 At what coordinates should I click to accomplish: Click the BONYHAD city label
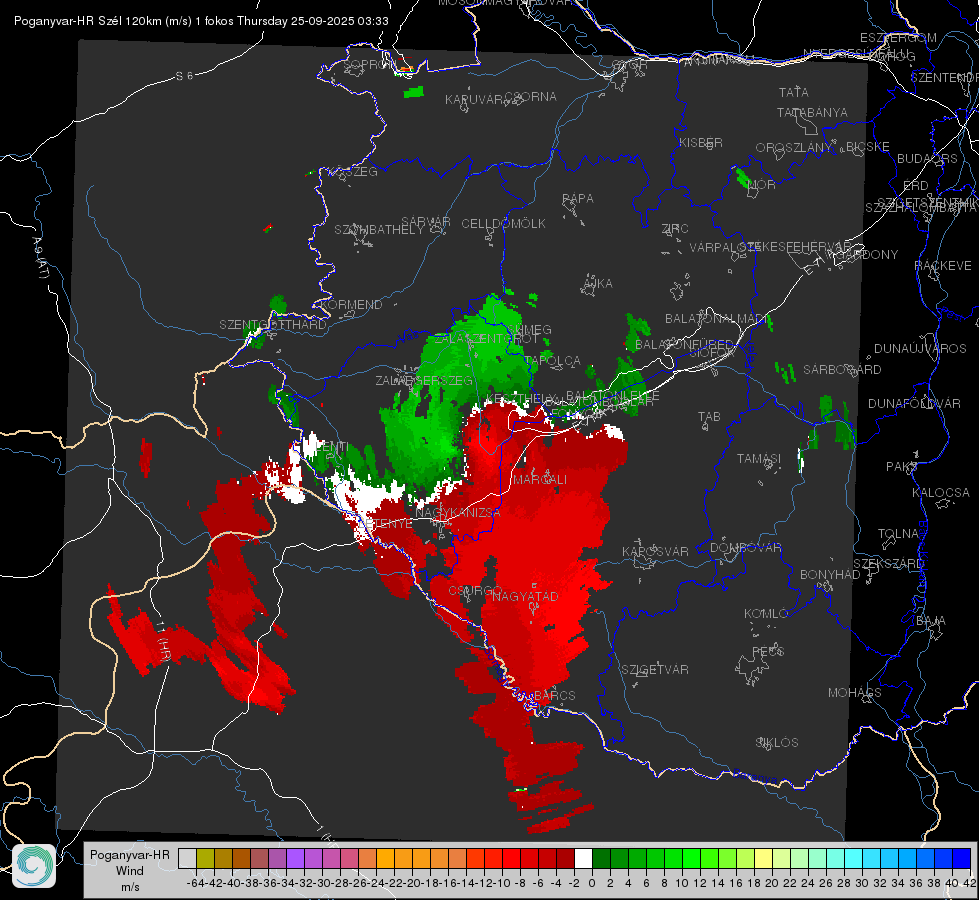(x=830, y=575)
